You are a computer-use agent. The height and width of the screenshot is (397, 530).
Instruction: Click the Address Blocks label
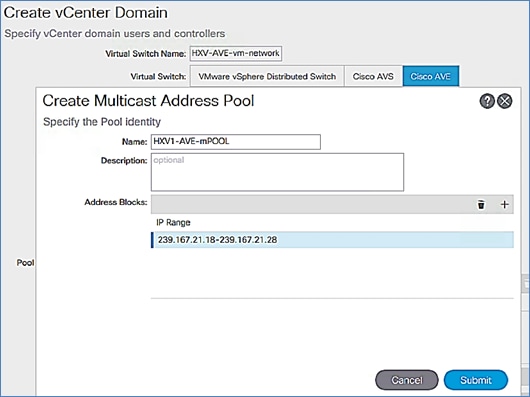tap(116, 202)
